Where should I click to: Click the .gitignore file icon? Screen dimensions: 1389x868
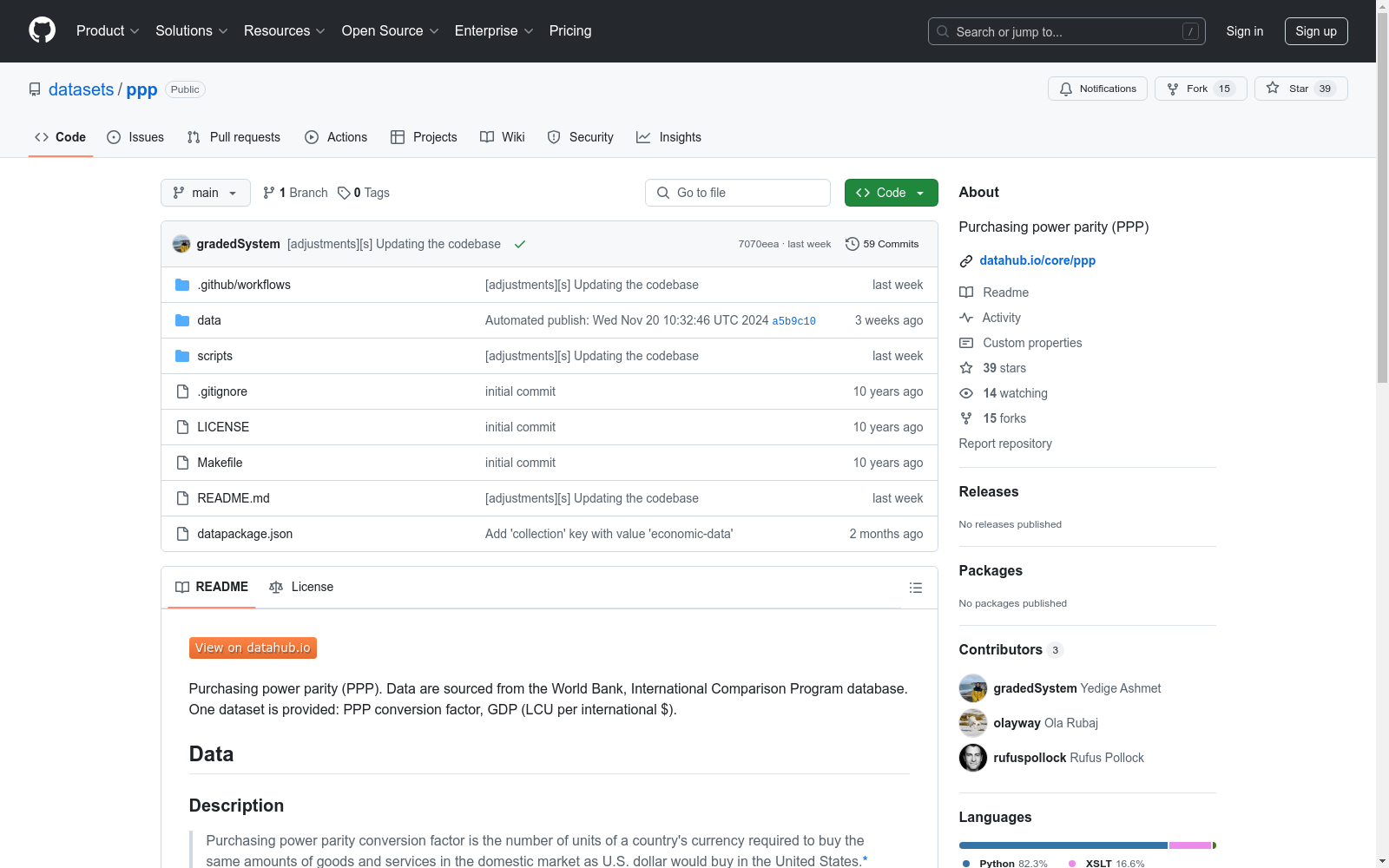pos(182,391)
